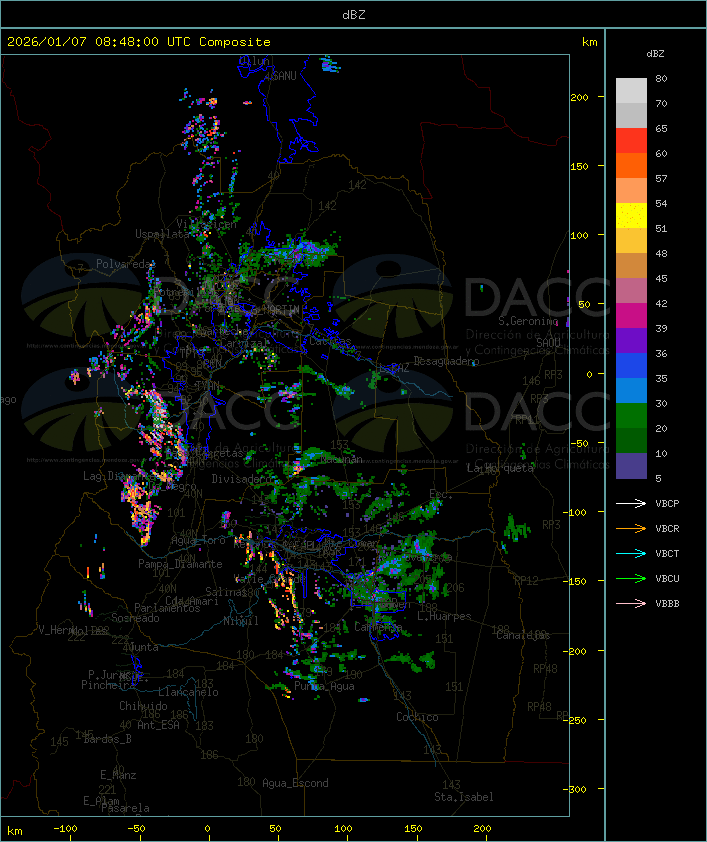Click the Cochico location label
The height and width of the screenshot is (842, 707).
(x=417, y=717)
